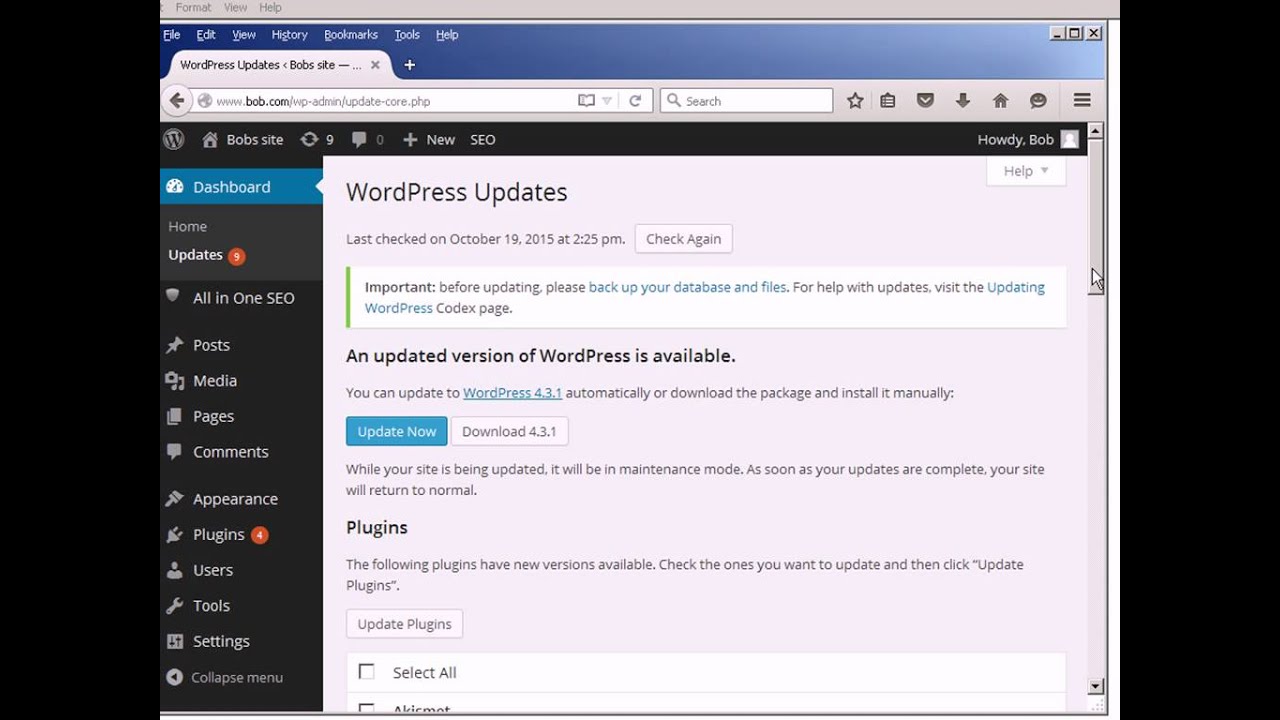The height and width of the screenshot is (720, 1280).
Task: Click the plus New icon in admin bar
Action: point(410,140)
